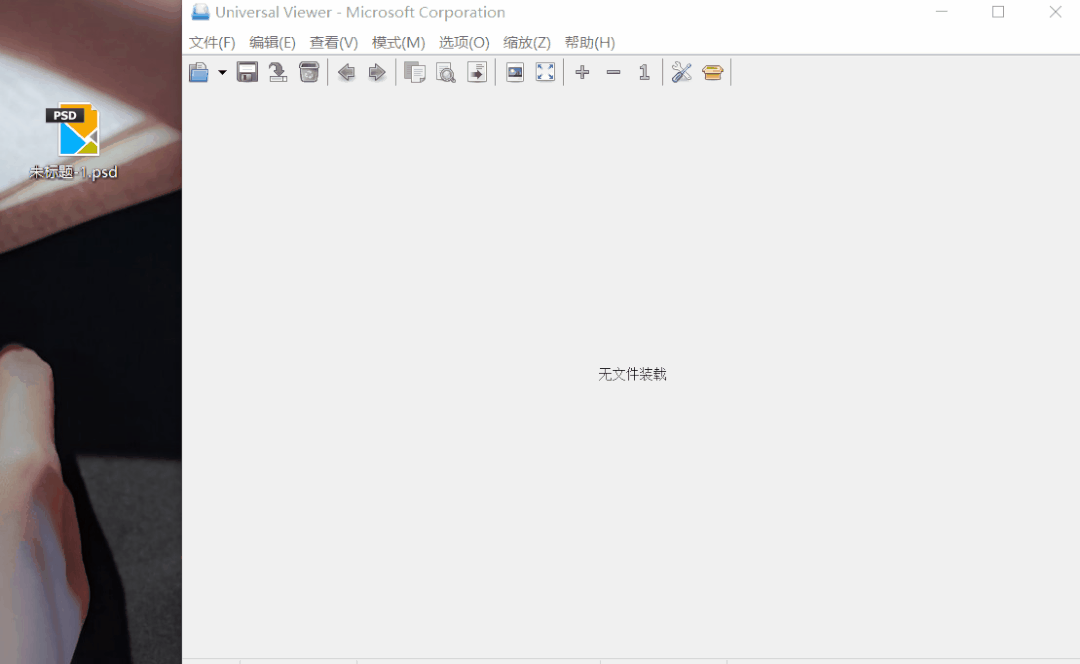Open the 缩放(Z) menu

click(x=527, y=43)
